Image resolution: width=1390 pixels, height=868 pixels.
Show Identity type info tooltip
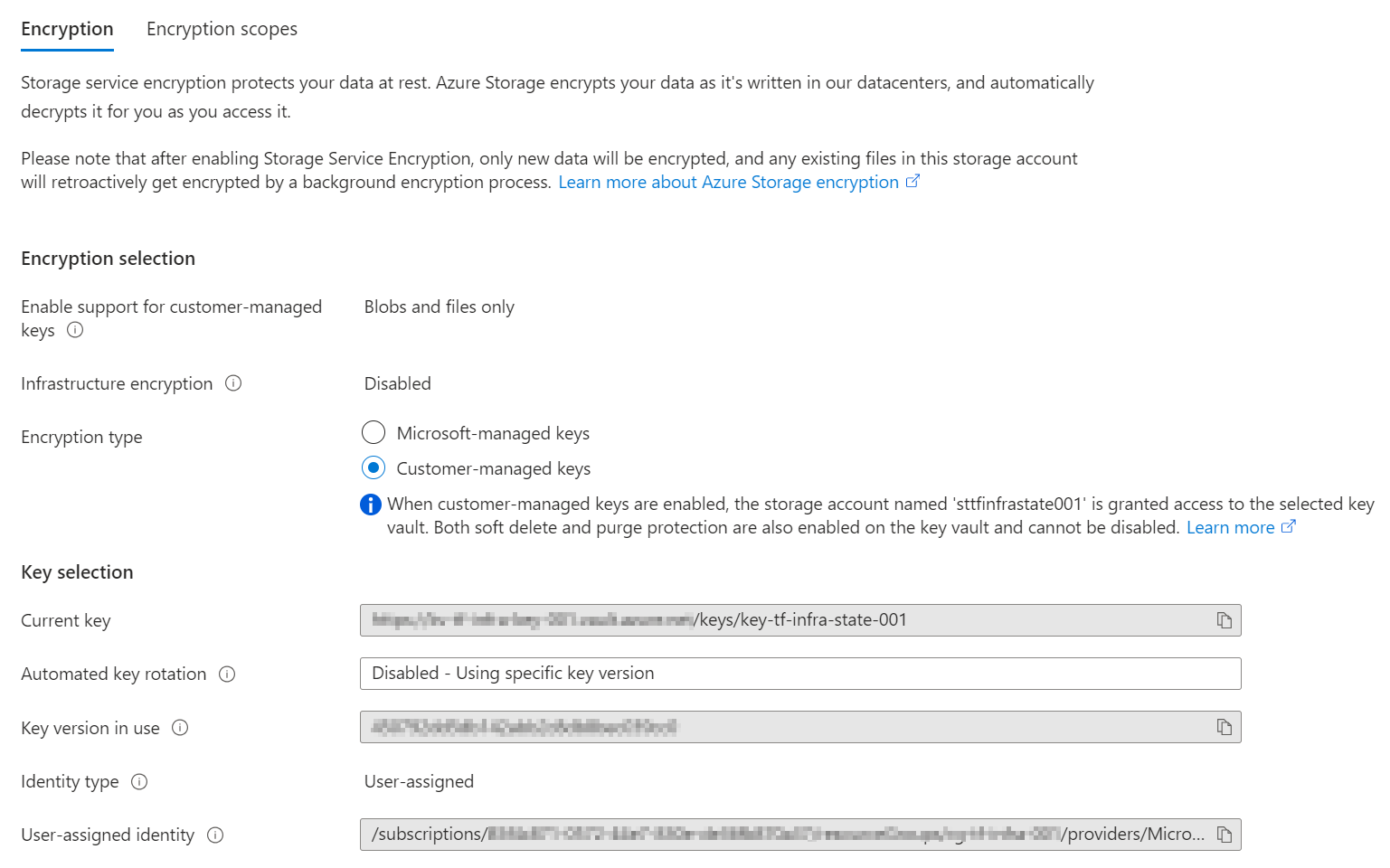point(139,782)
